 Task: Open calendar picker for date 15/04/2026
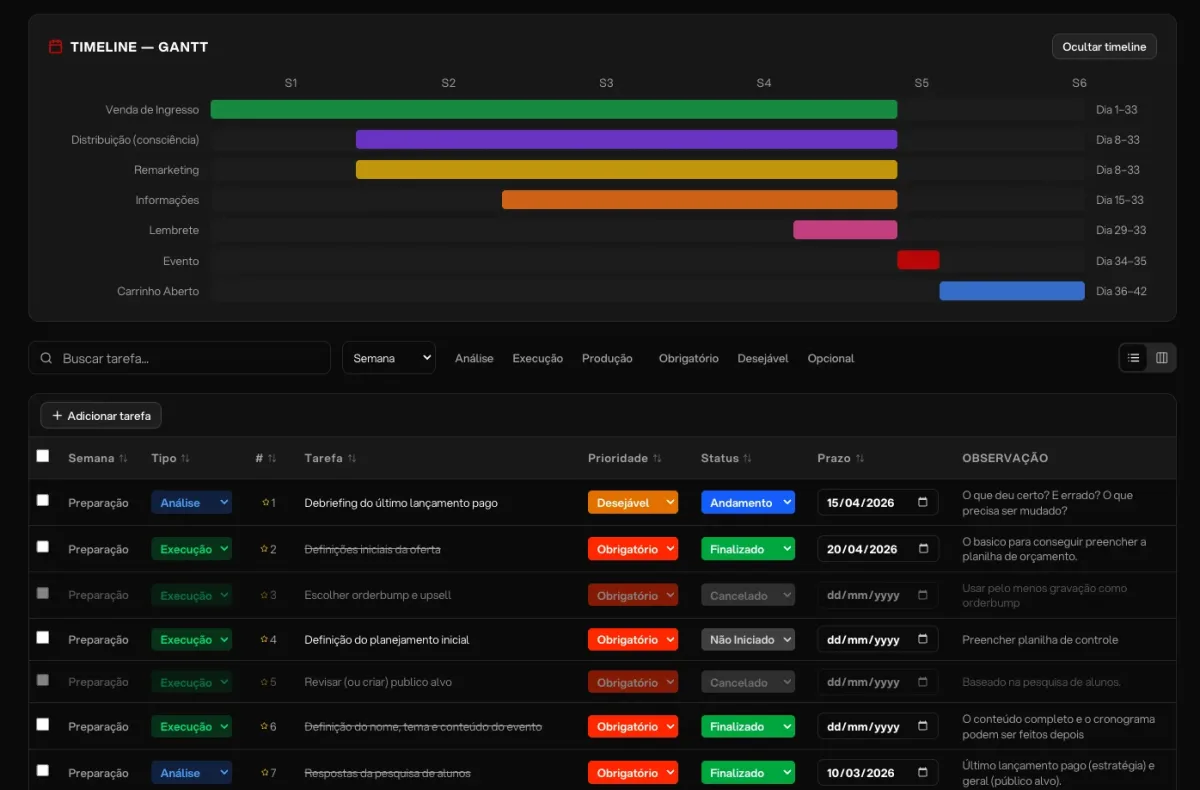922,503
